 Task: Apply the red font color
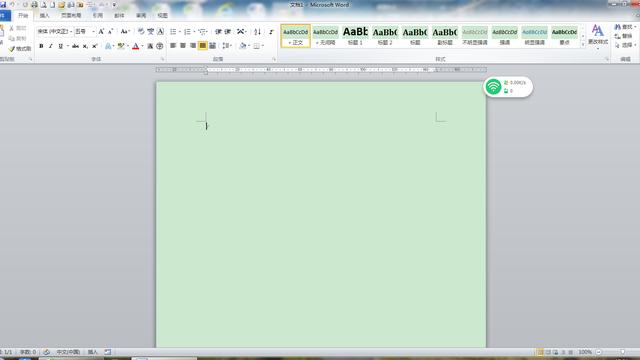[136, 46]
